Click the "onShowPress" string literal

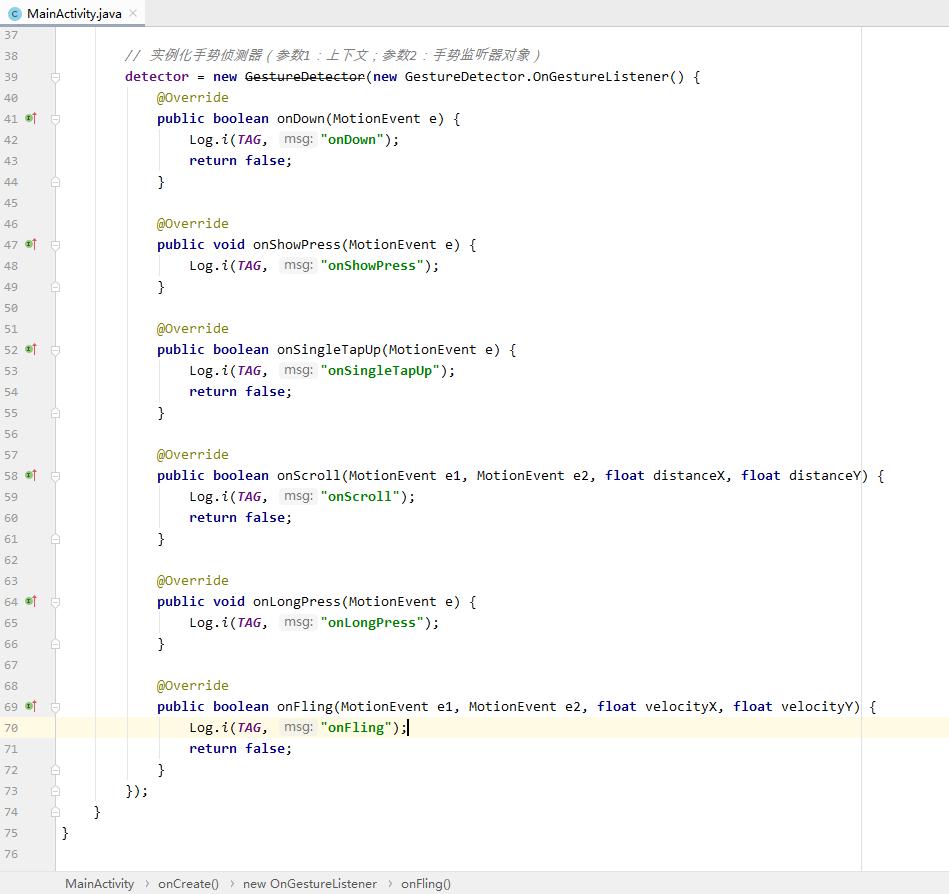point(372,266)
